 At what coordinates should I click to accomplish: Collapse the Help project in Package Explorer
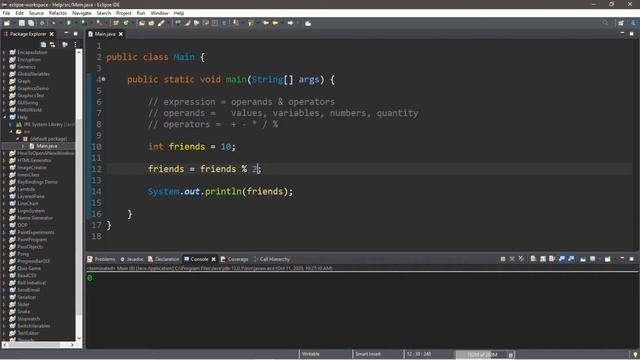click(4, 117)
